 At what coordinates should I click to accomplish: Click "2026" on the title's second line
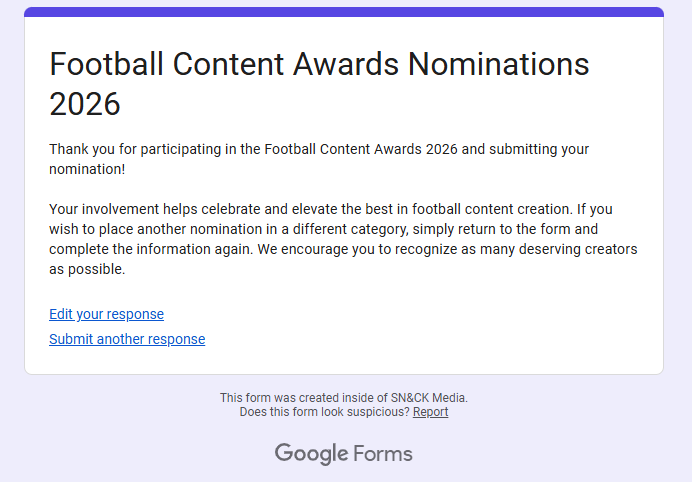85,104
